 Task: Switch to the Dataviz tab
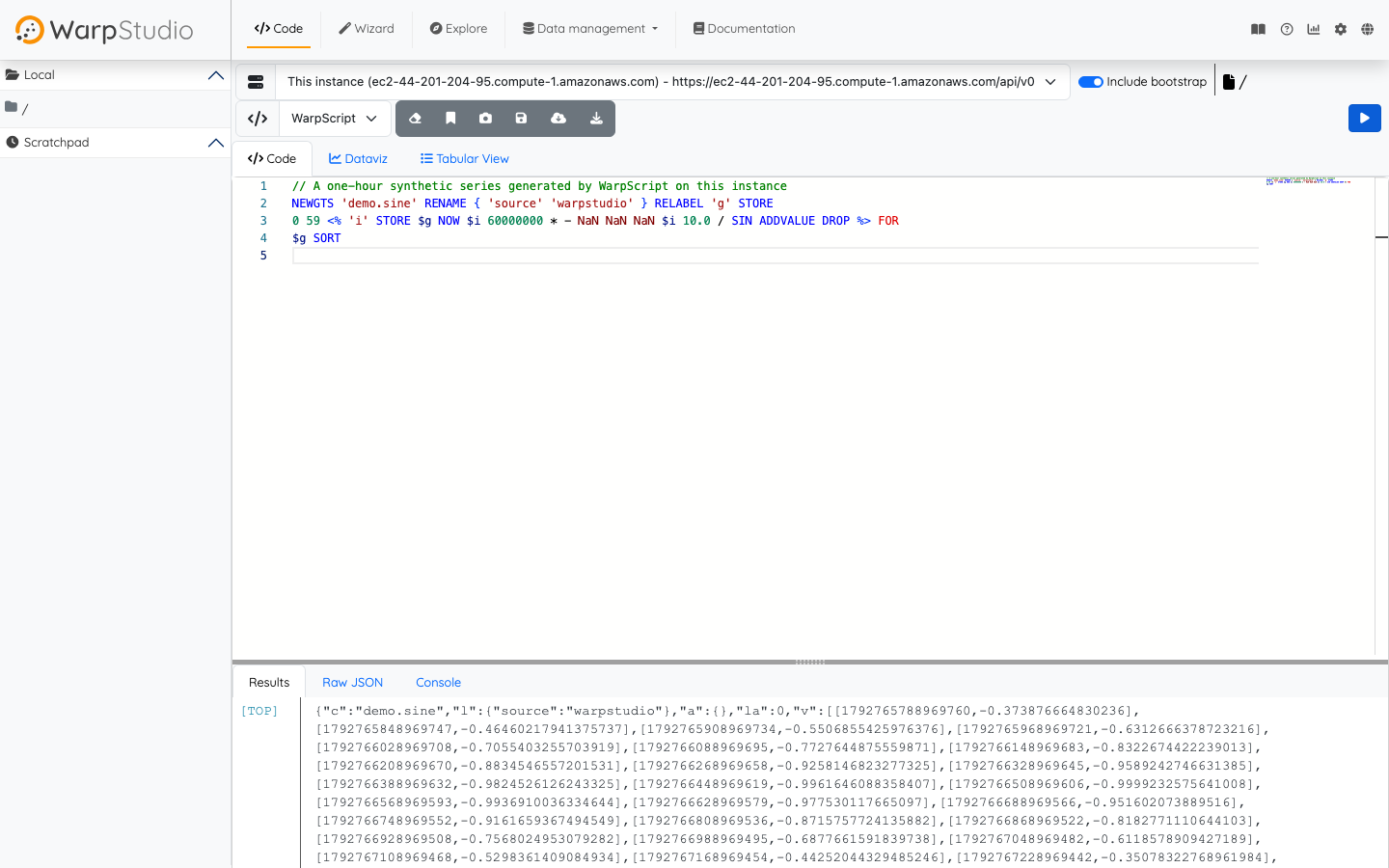tap(358, 159)
